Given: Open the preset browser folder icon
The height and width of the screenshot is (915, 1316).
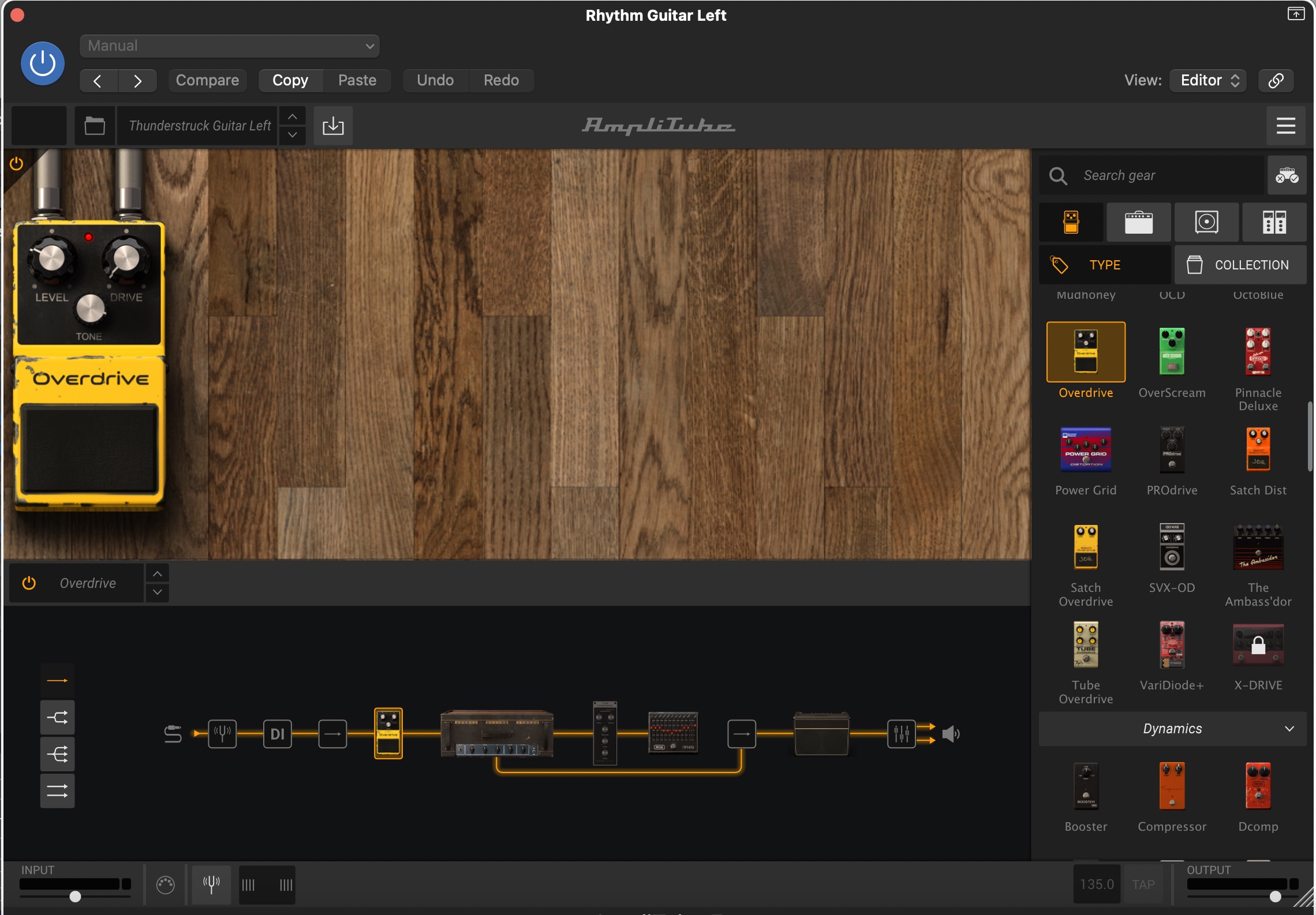Looking at the screenshot, I should [95, 125].
